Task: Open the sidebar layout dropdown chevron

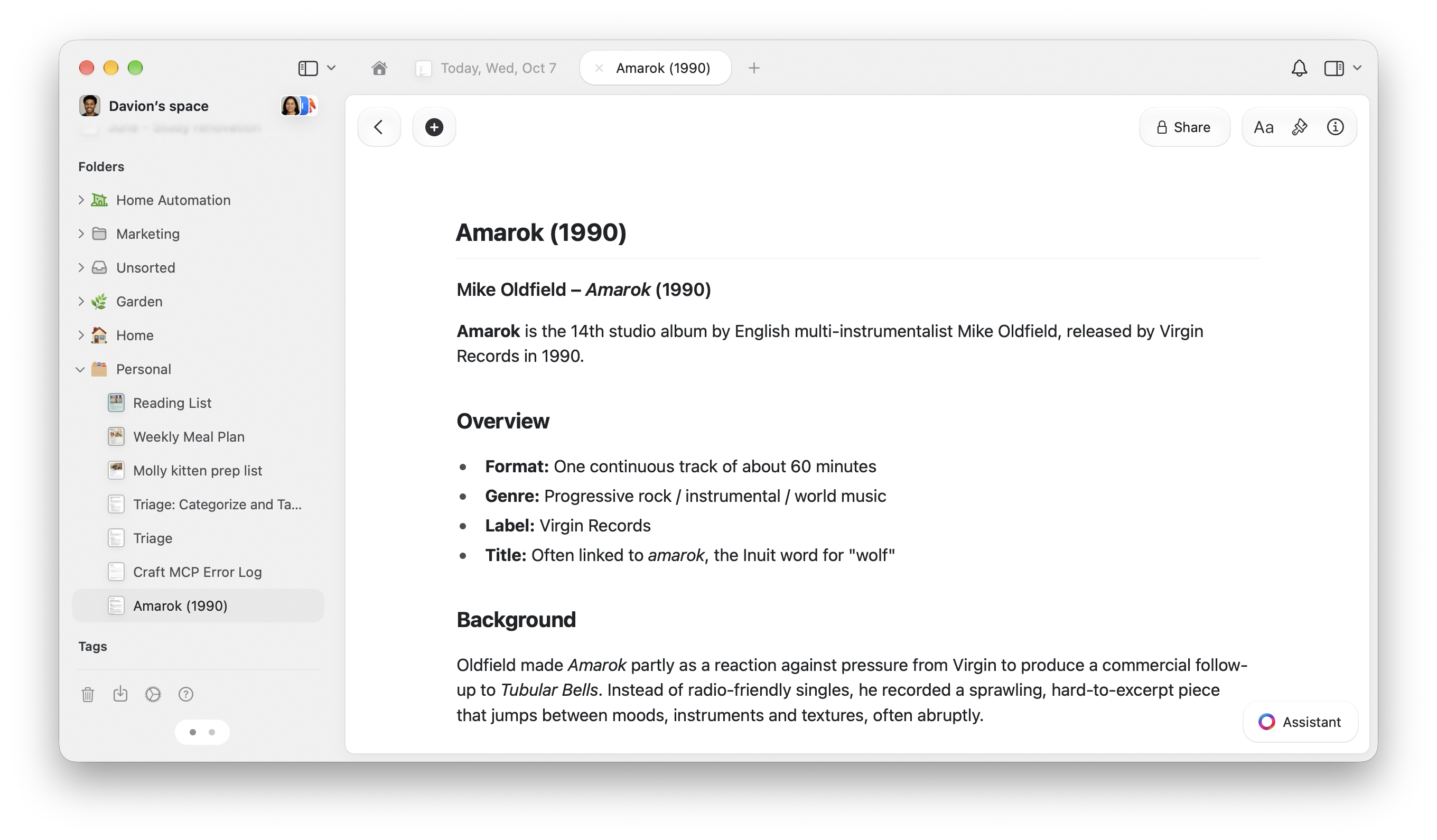Action: [331, 69]
